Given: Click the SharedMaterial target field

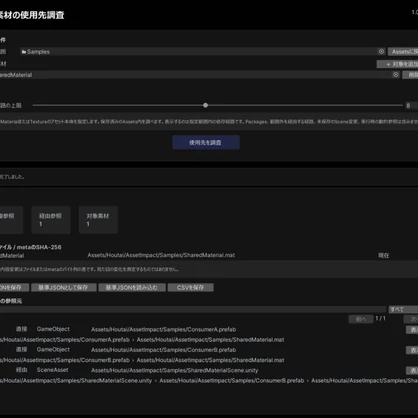Looking at the screenshot, I should coord(200,75).
